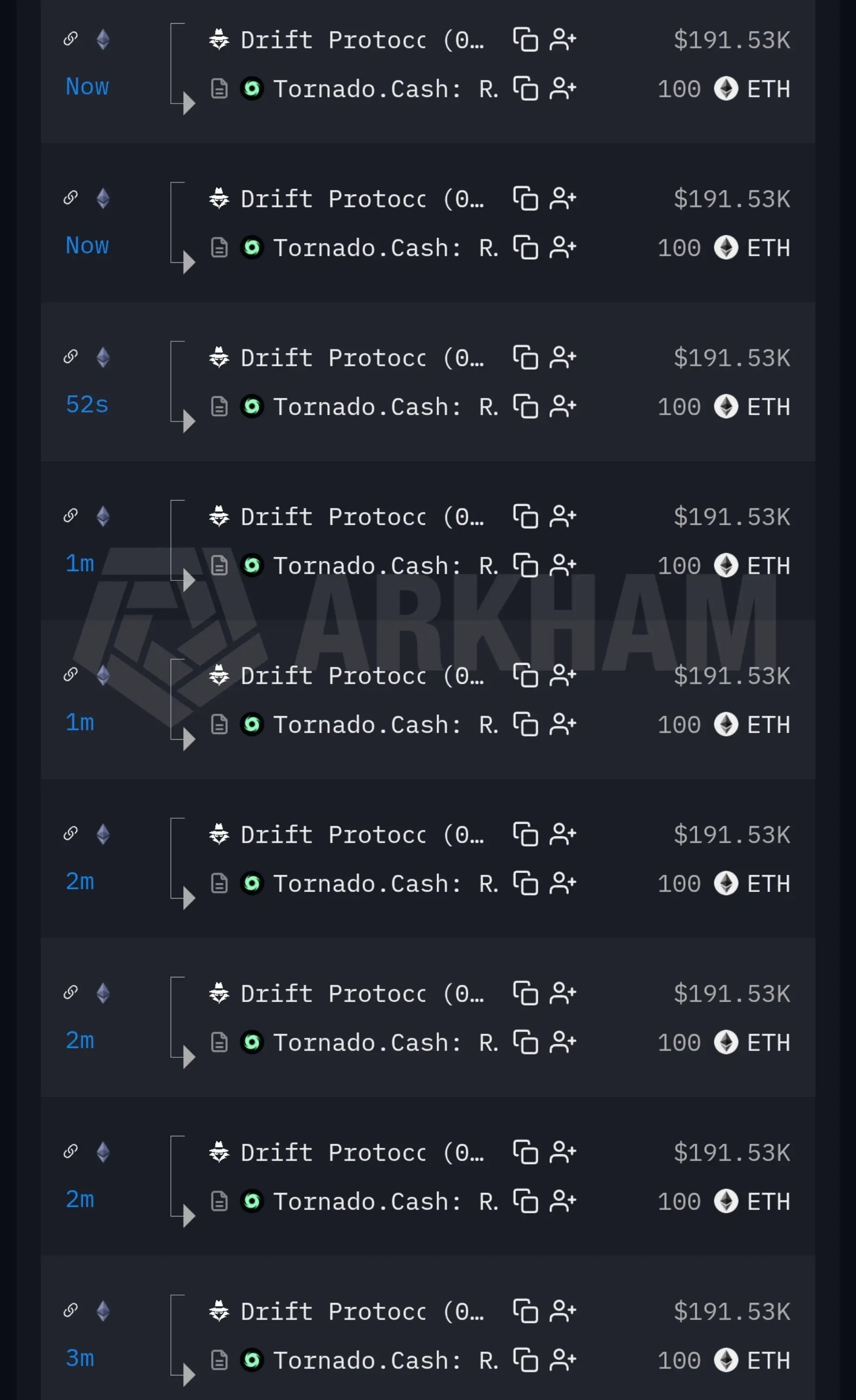Click the 3m timestamp
Image resolution: width=856 pixels, height=1400 pixels.
(80, 1358)
